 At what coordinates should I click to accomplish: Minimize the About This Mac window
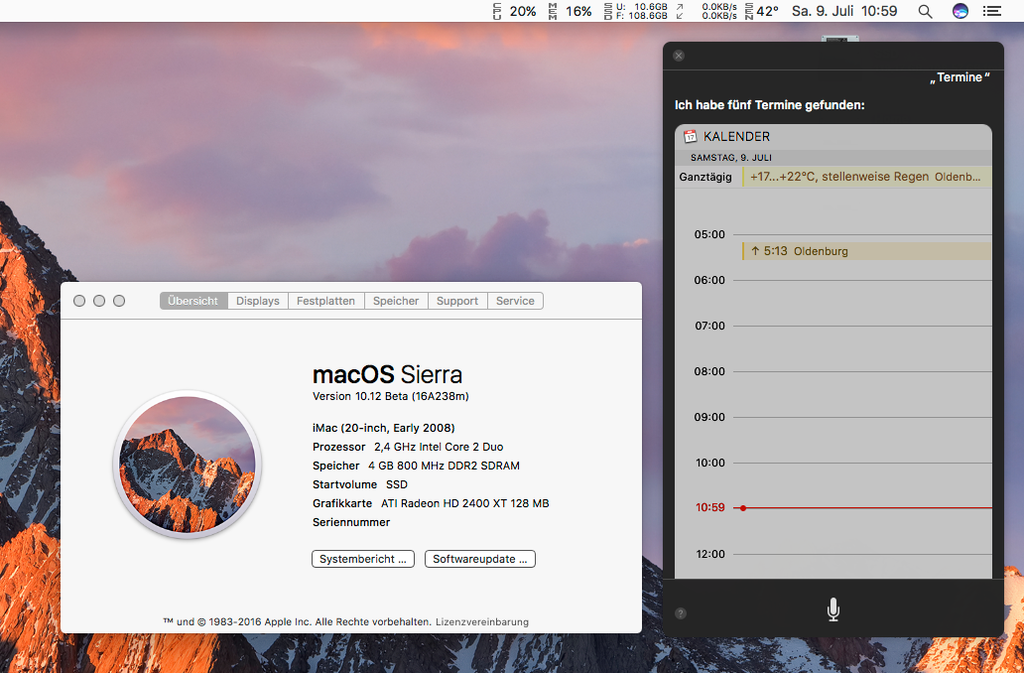pos(99,301)
